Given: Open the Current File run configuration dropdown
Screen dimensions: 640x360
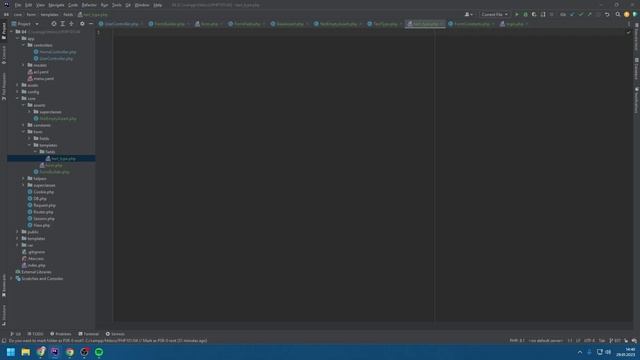Looking at the screenshot, I should [x=494, y=14].
